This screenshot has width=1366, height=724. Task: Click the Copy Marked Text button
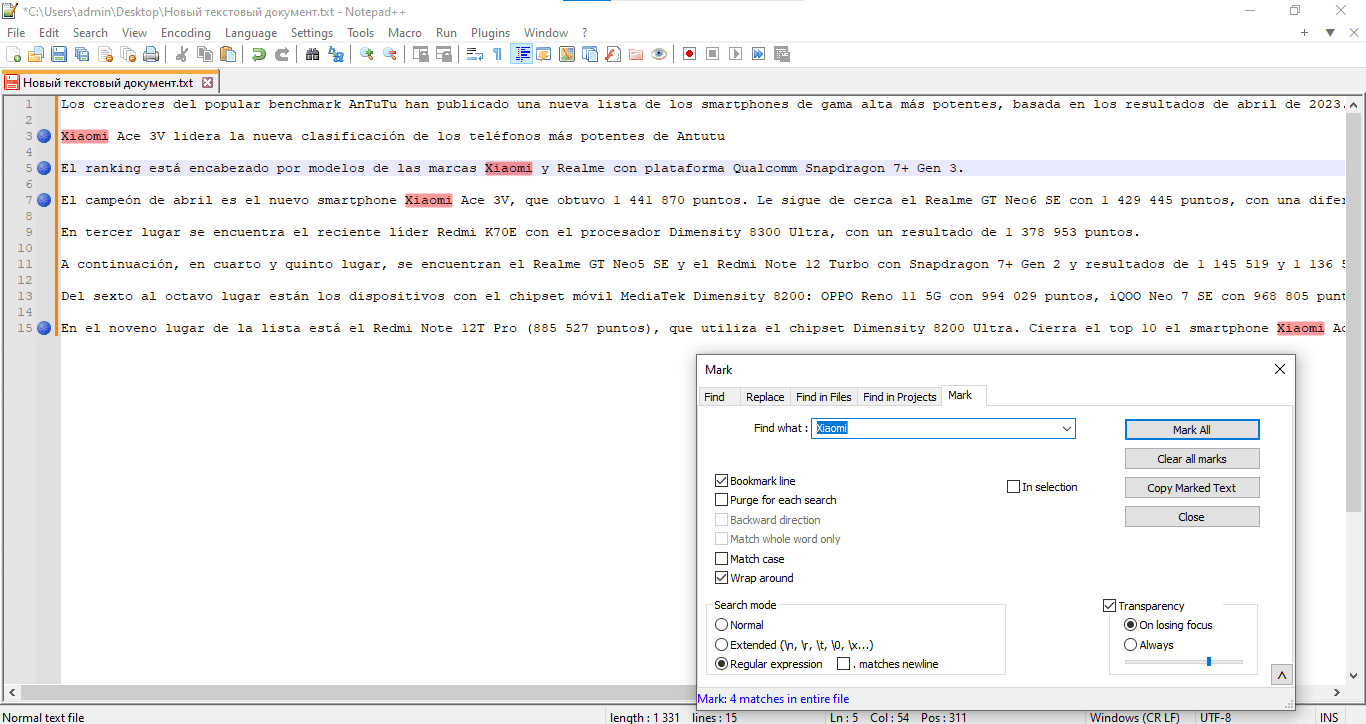[1192, 488]
